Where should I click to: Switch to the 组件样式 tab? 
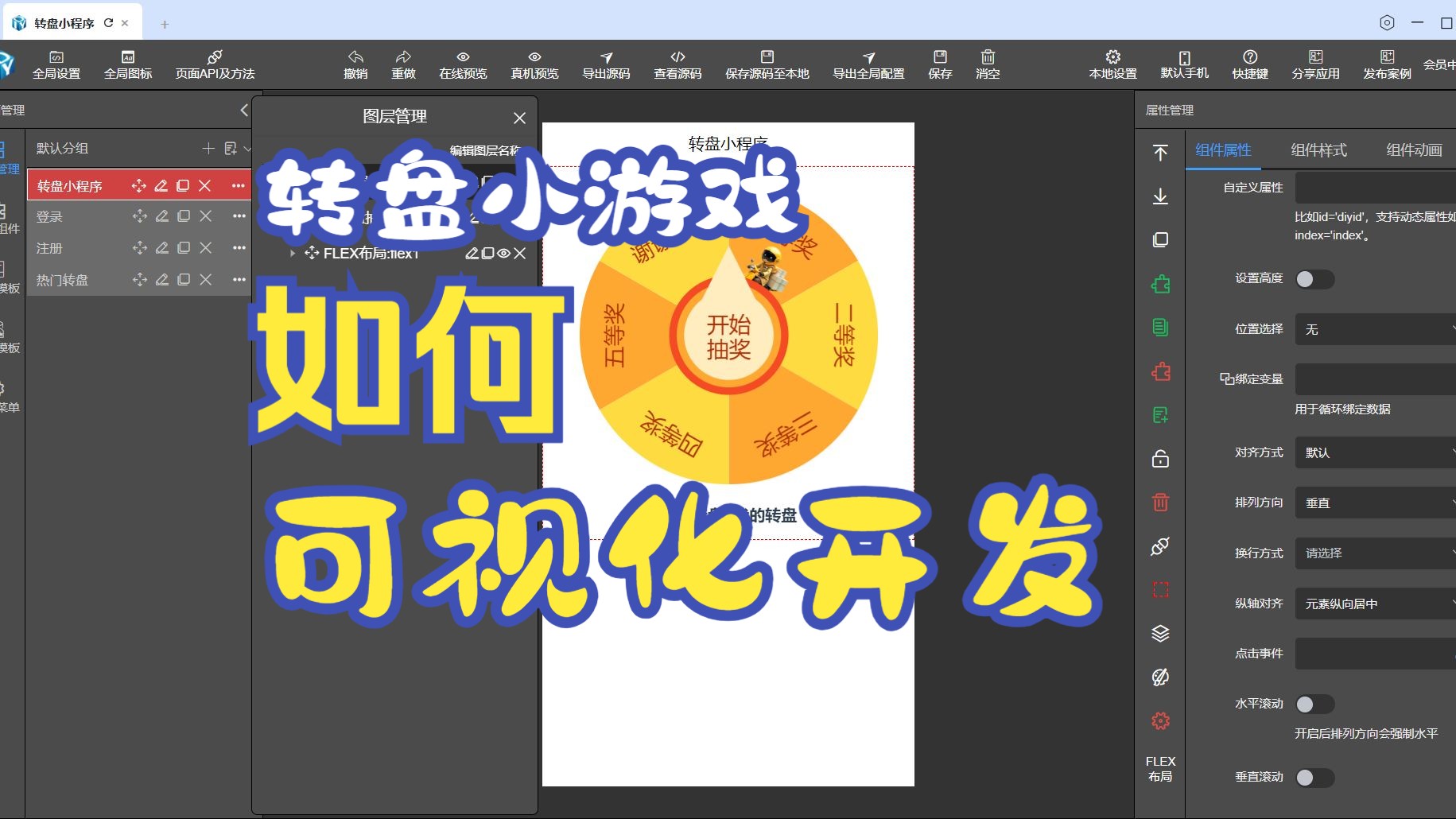click(1318, 150)
